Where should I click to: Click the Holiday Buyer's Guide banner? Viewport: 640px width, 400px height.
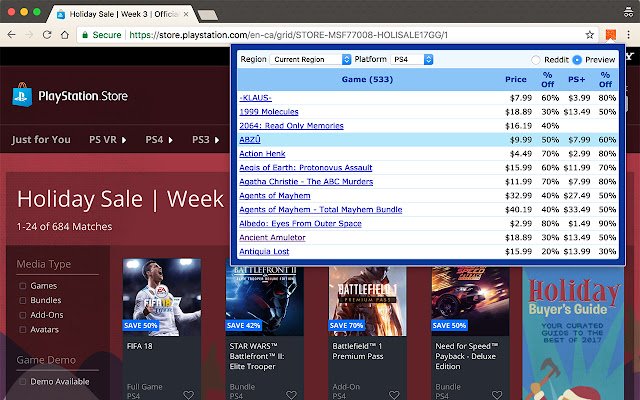[x=573, y=333]
